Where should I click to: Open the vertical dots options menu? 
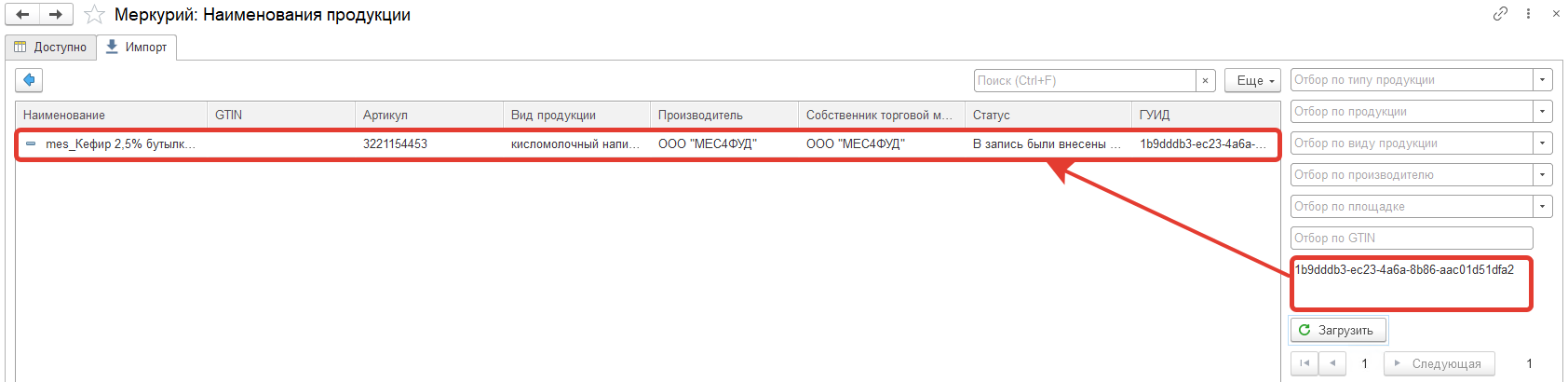(x=1528, y=14)
